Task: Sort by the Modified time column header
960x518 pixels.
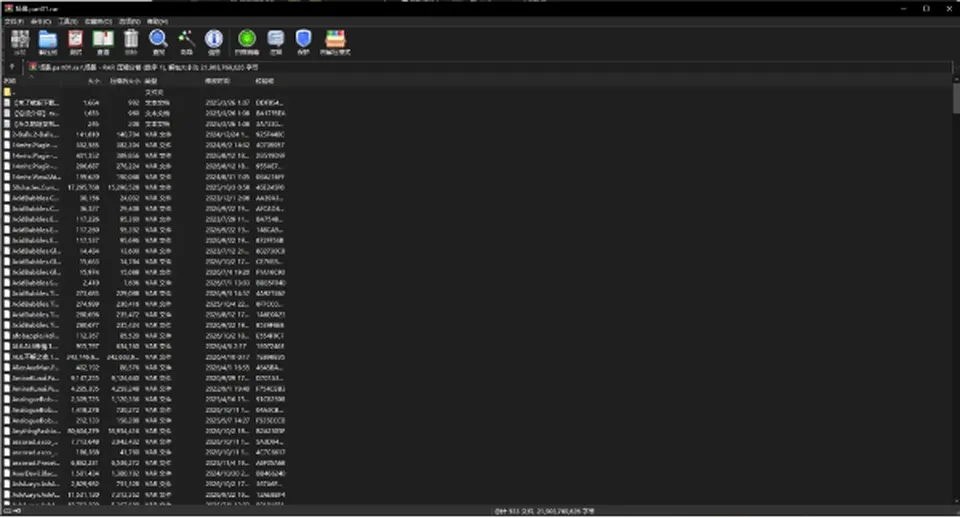Action: point(228,81)
